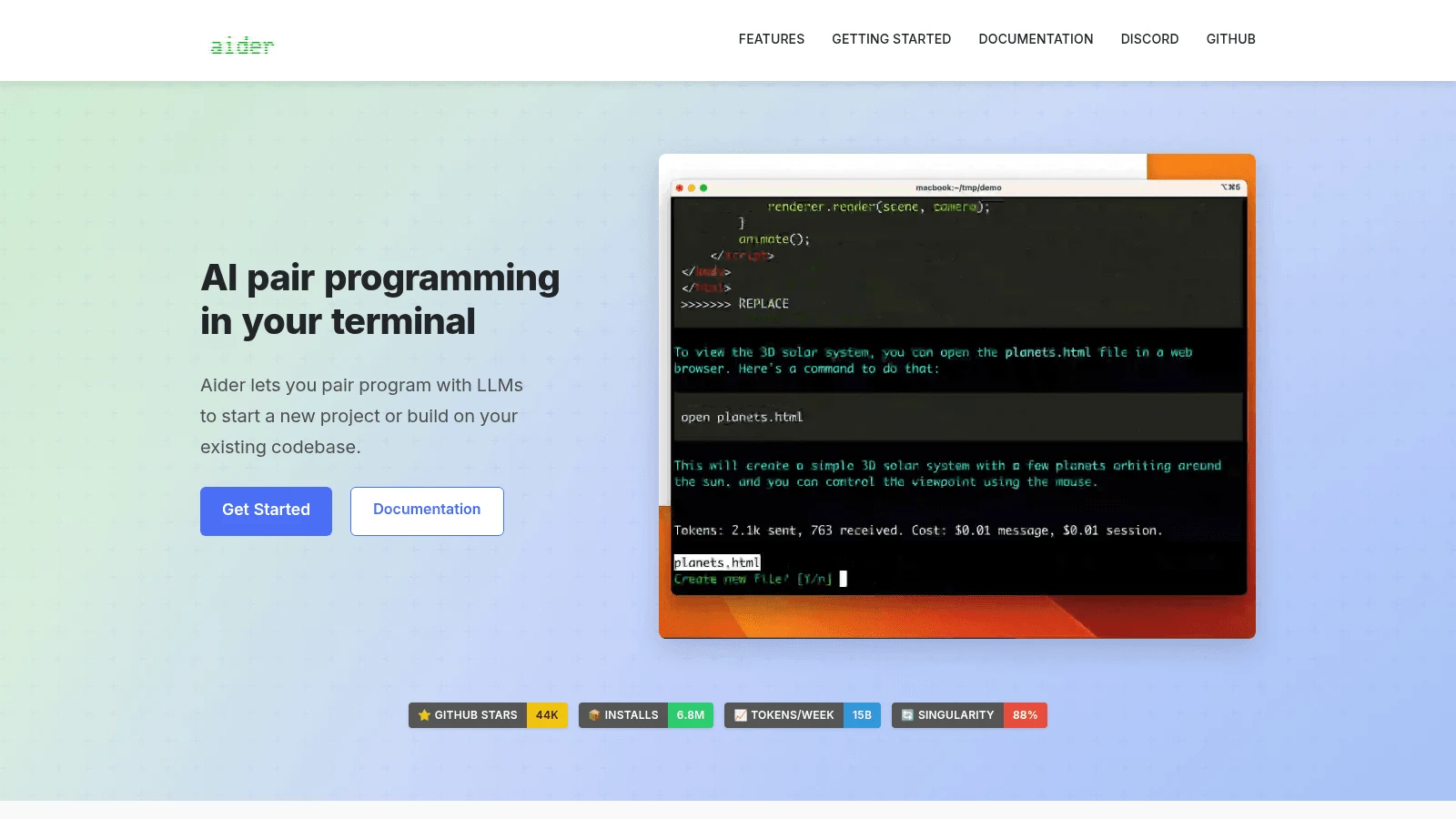Click the 'Aider lets you pair program' paragraph
The height and width of the screenshot is (819, 1456).
click(362, 416)
